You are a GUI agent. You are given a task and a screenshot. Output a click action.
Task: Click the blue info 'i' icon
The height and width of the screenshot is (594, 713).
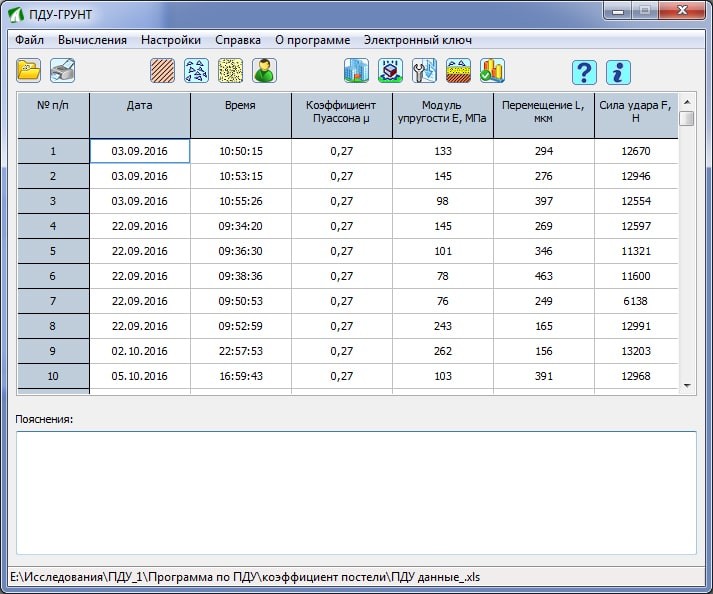tap(618, 72)
